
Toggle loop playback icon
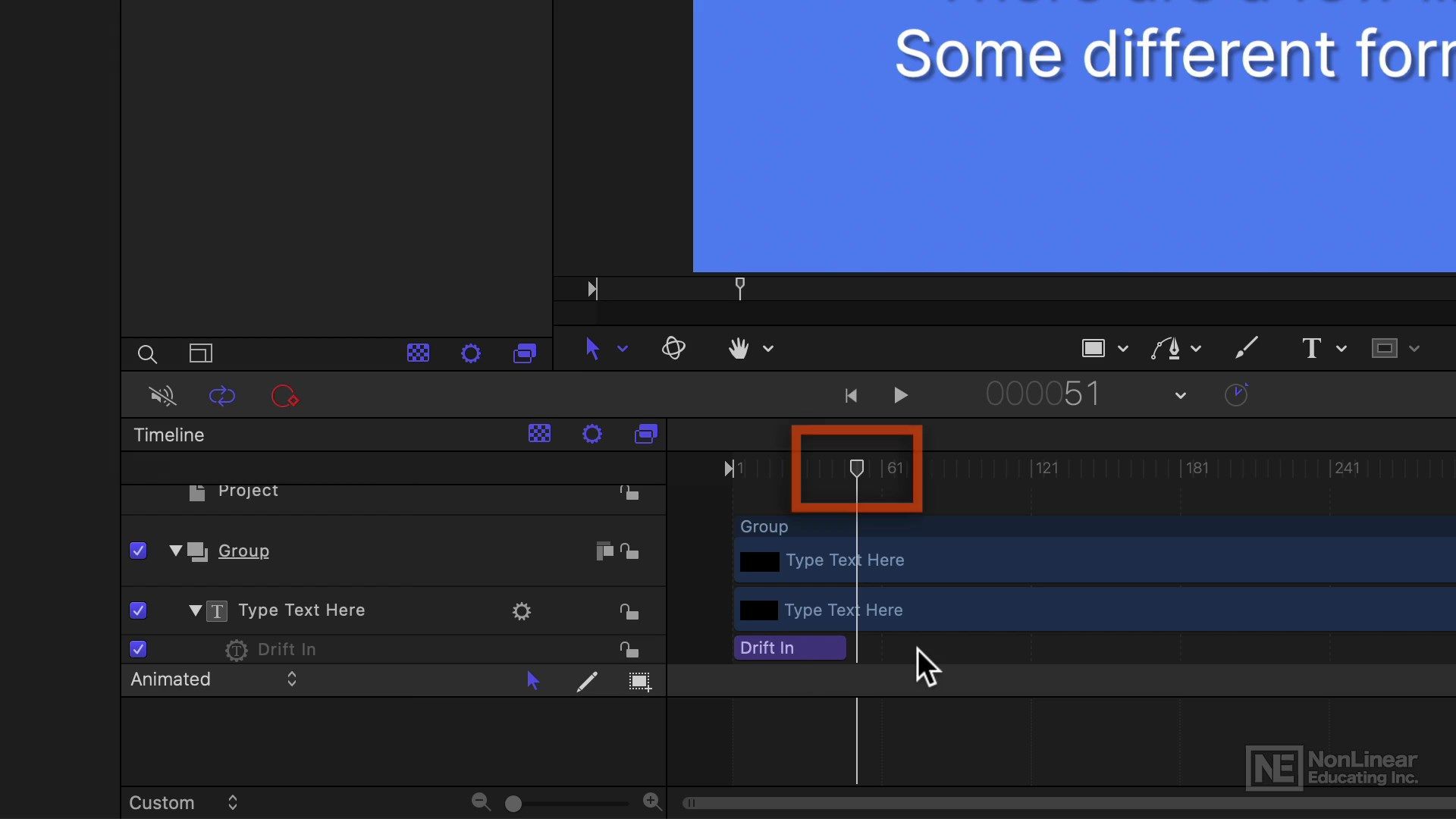point(222,396)
